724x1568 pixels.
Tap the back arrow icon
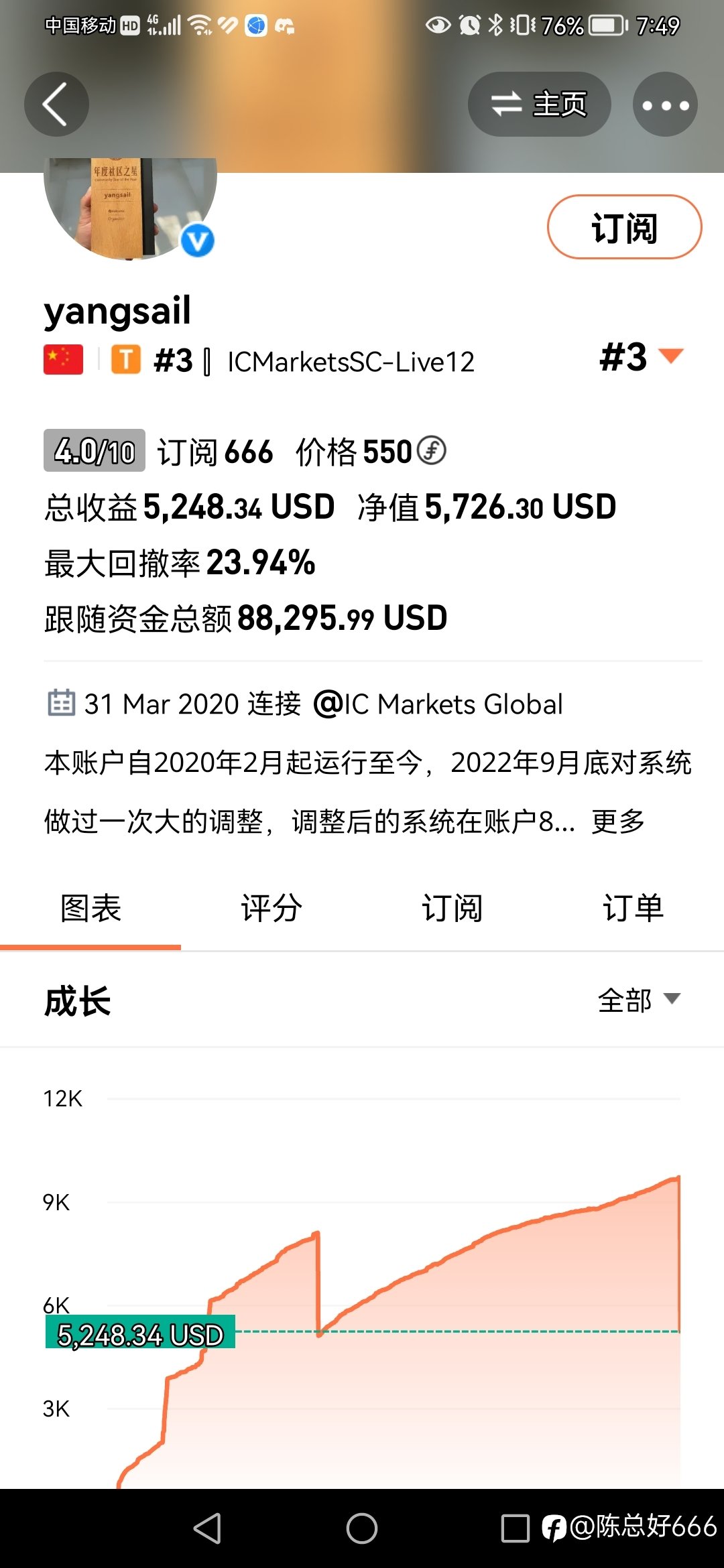(56, 105)
